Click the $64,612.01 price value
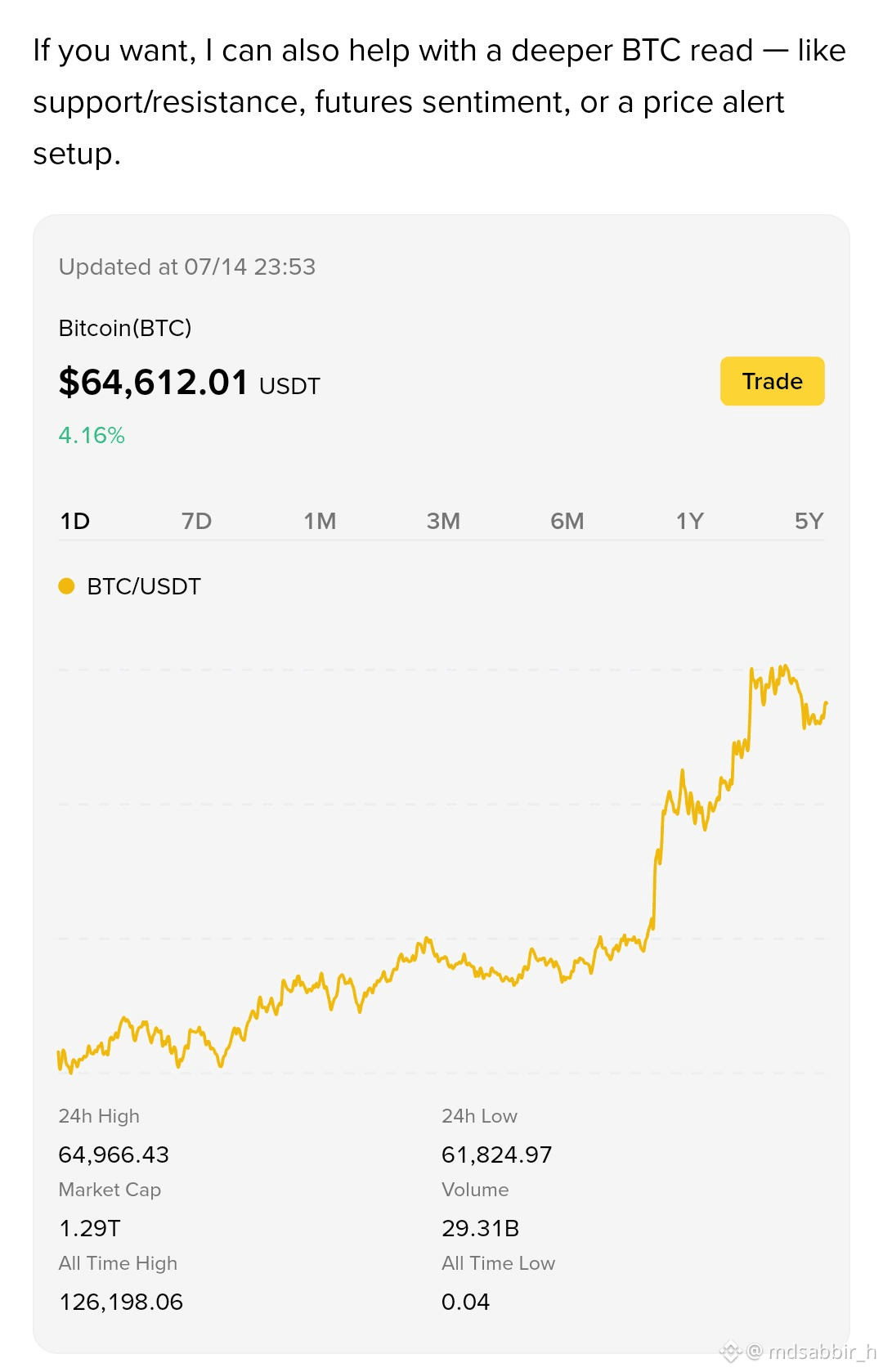The width and height of the screenshot is (883, 1372). (153, 382)
